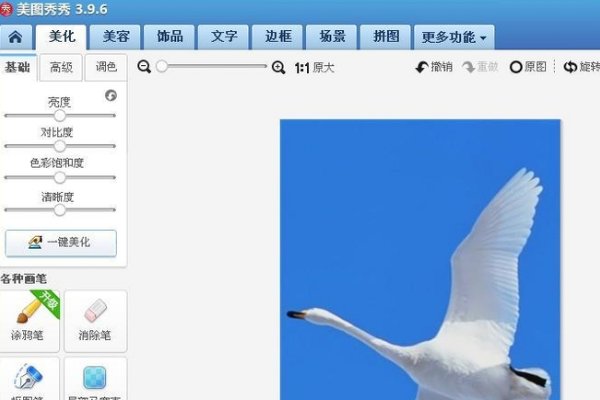Screen dimensions: 600x400
Task: Click the 旋转 rotate button
Action: pos(582,67)
